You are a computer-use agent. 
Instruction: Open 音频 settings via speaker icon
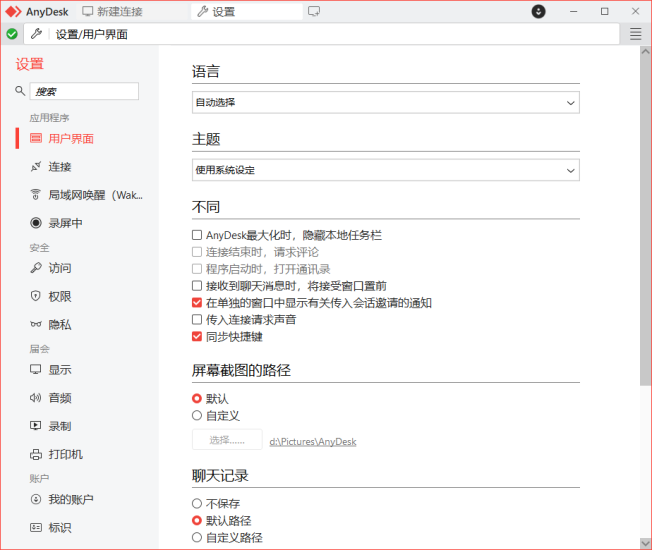tap(36, 398)
